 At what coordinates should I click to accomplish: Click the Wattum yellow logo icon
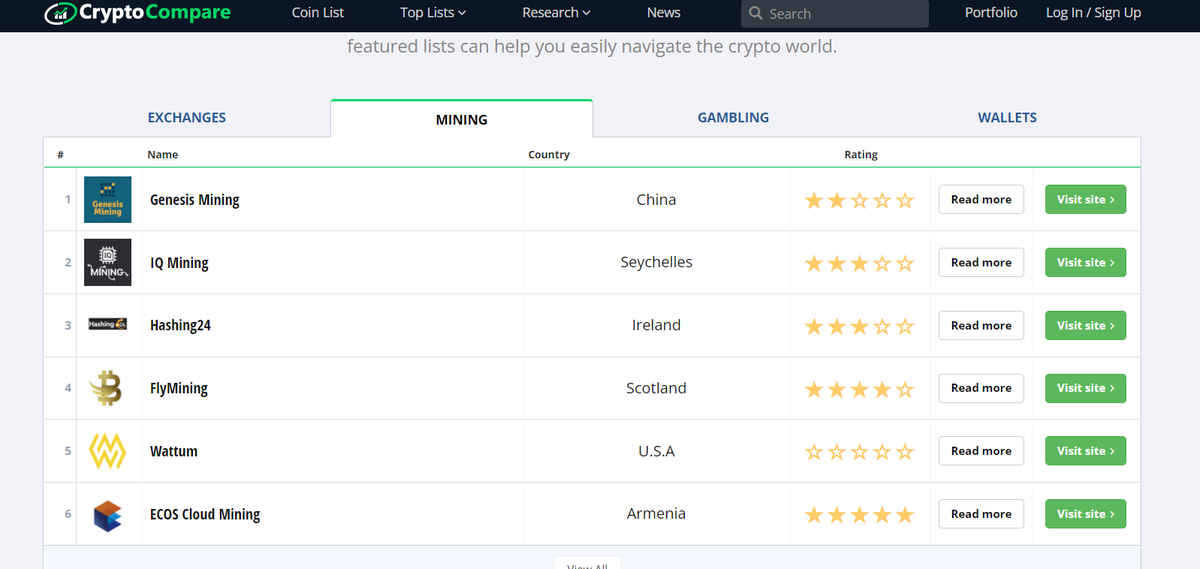[x=107, y=451]
